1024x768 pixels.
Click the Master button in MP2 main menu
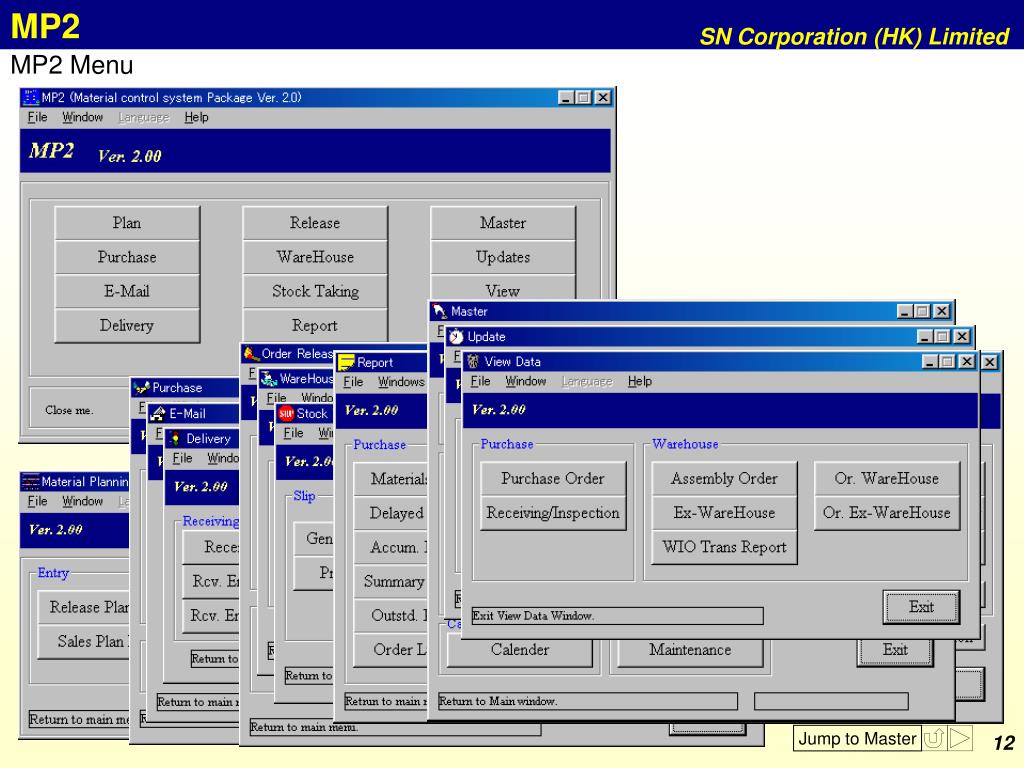point(503,223)
